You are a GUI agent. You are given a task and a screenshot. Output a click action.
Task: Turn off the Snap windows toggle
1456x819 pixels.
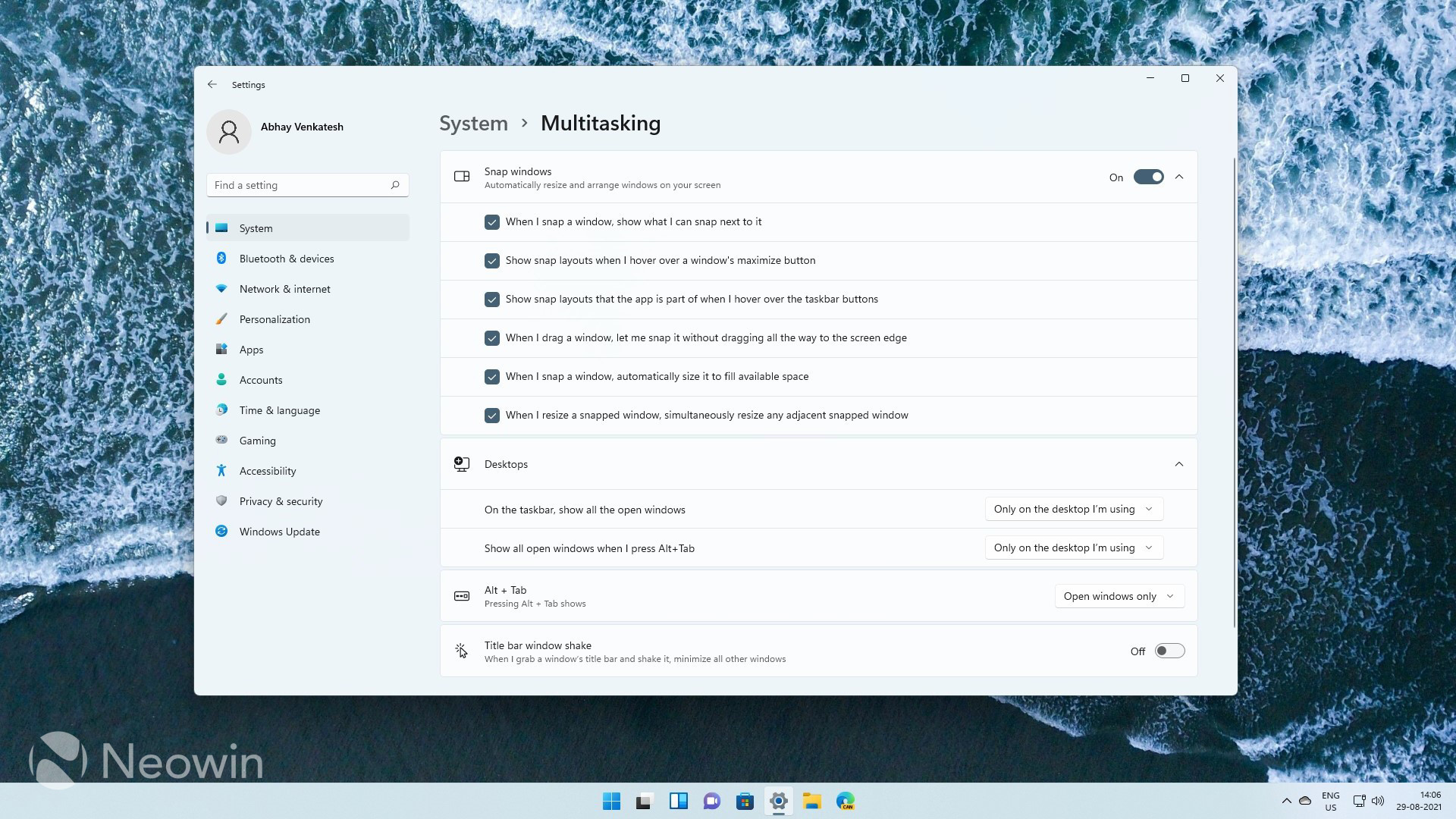point(1148,177)
